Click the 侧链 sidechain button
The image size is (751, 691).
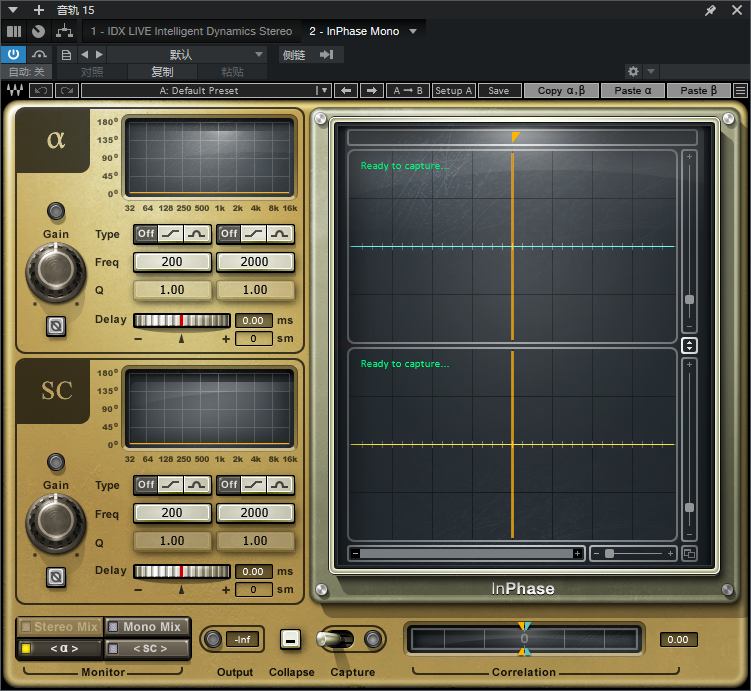click(x=294, y=55)
